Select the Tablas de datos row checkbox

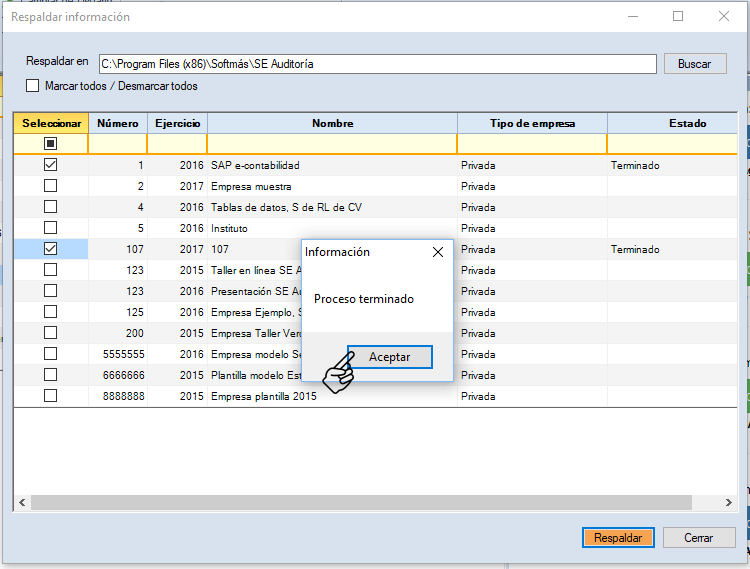pos(50,207)
